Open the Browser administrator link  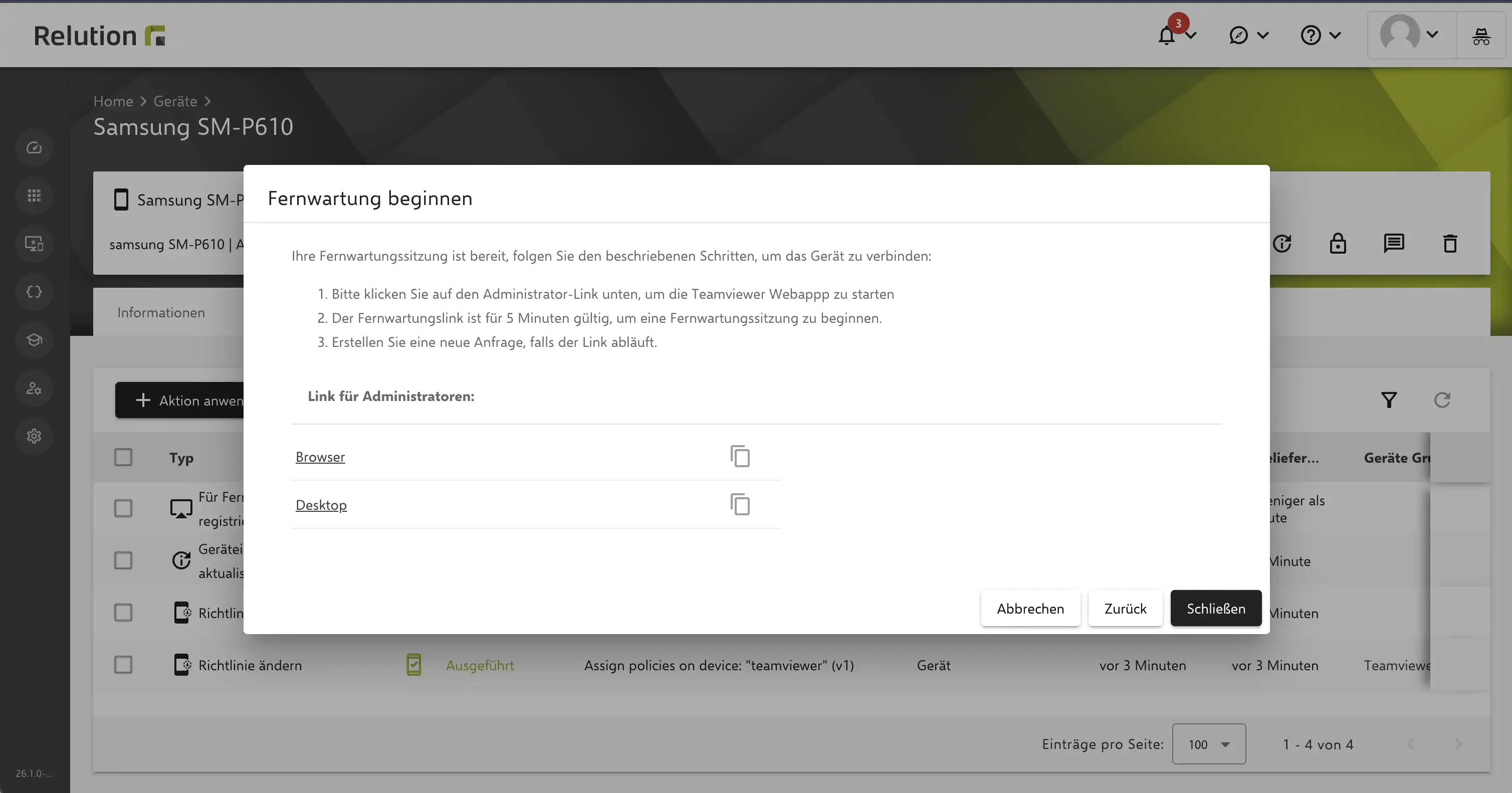point(320,457)
